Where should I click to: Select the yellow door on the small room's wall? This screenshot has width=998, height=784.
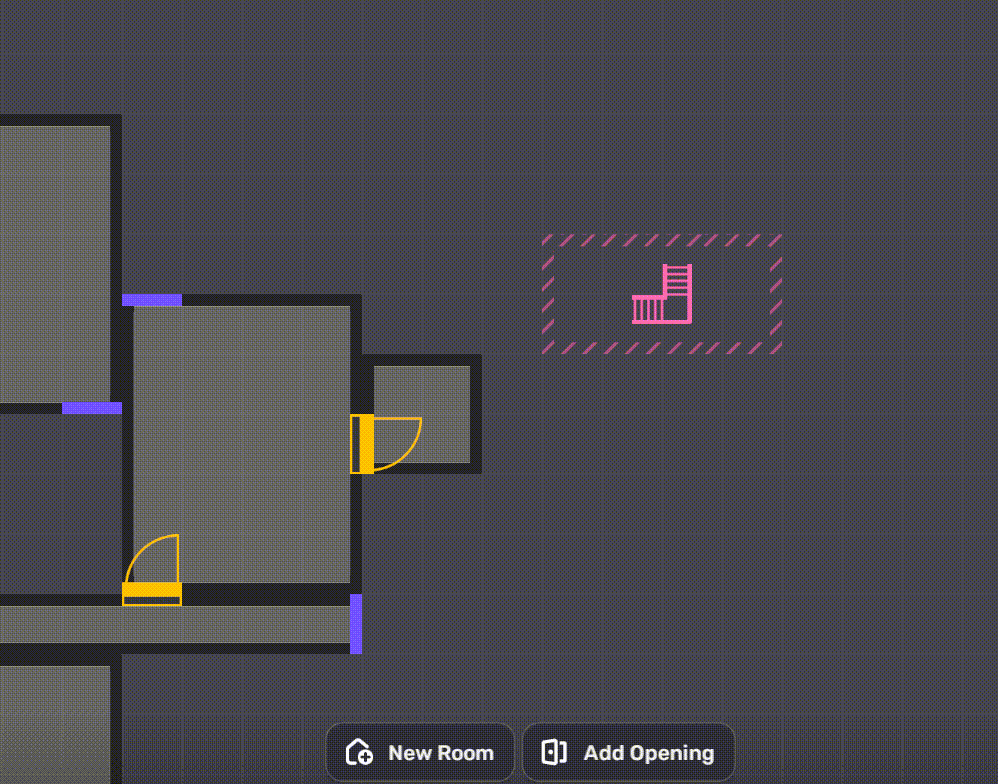pos(361,443)
